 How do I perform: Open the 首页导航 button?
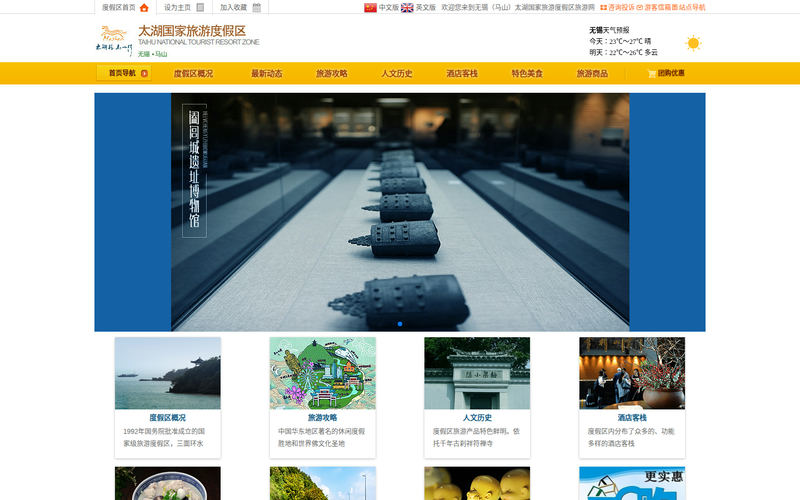pyautogui.click(x=124, y=73)
